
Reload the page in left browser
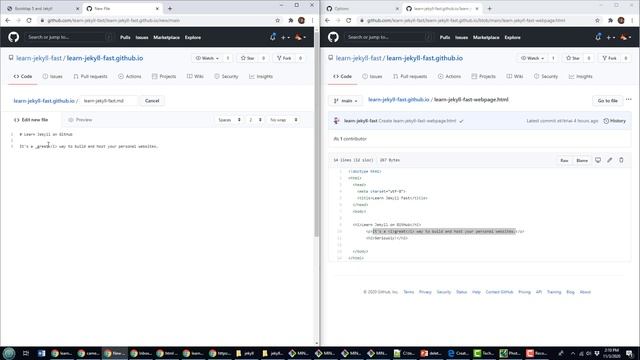pos(29,20)
